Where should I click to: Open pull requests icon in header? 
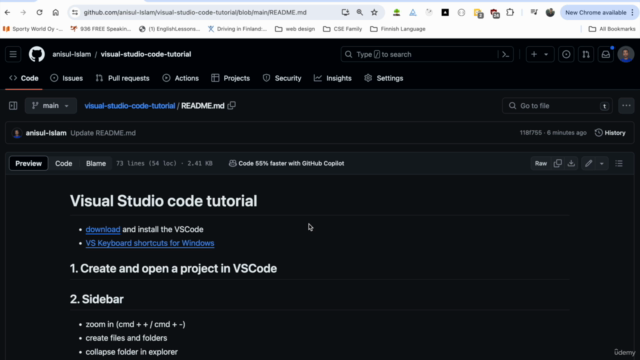pyautogui.click(x=586, y=54)
